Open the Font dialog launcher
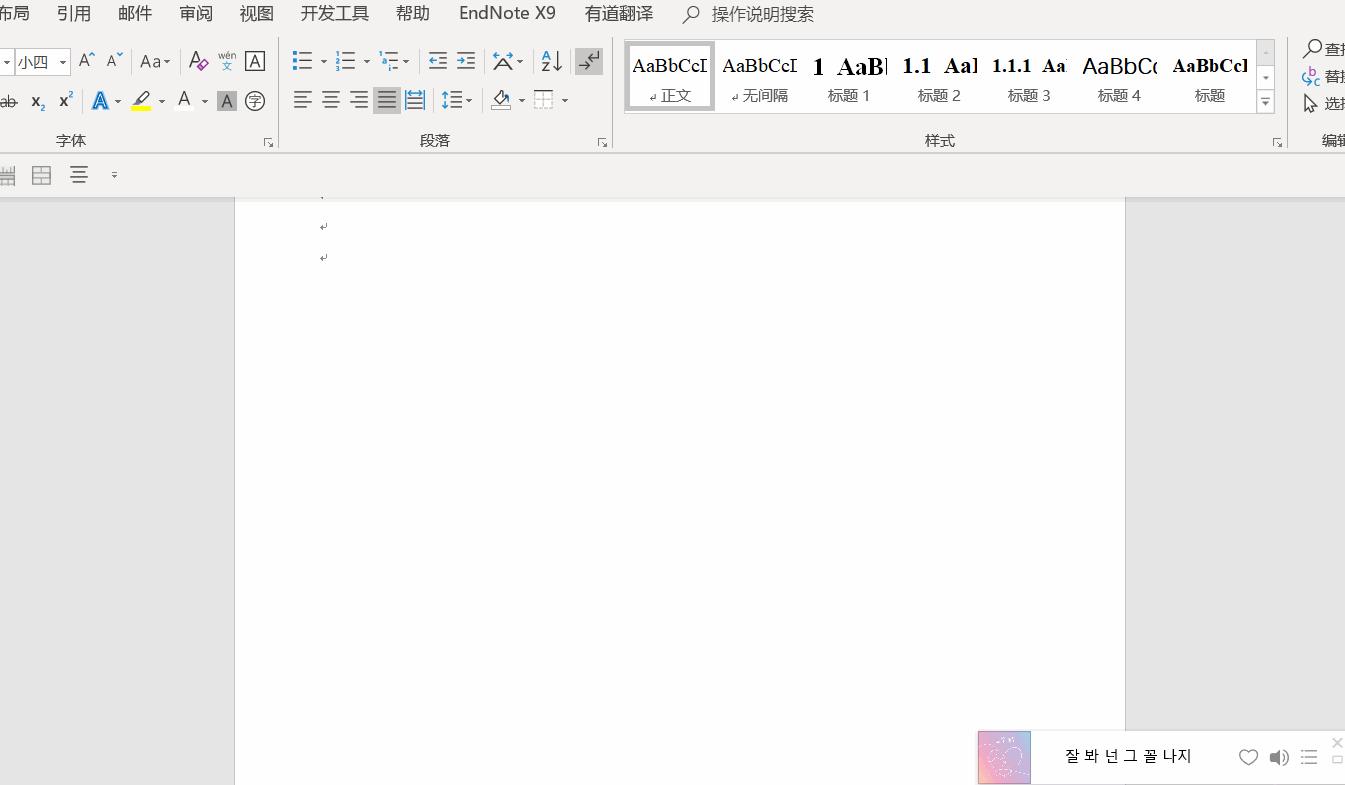The width and height of the screenshot is (1345, 785). coord(268,143)
